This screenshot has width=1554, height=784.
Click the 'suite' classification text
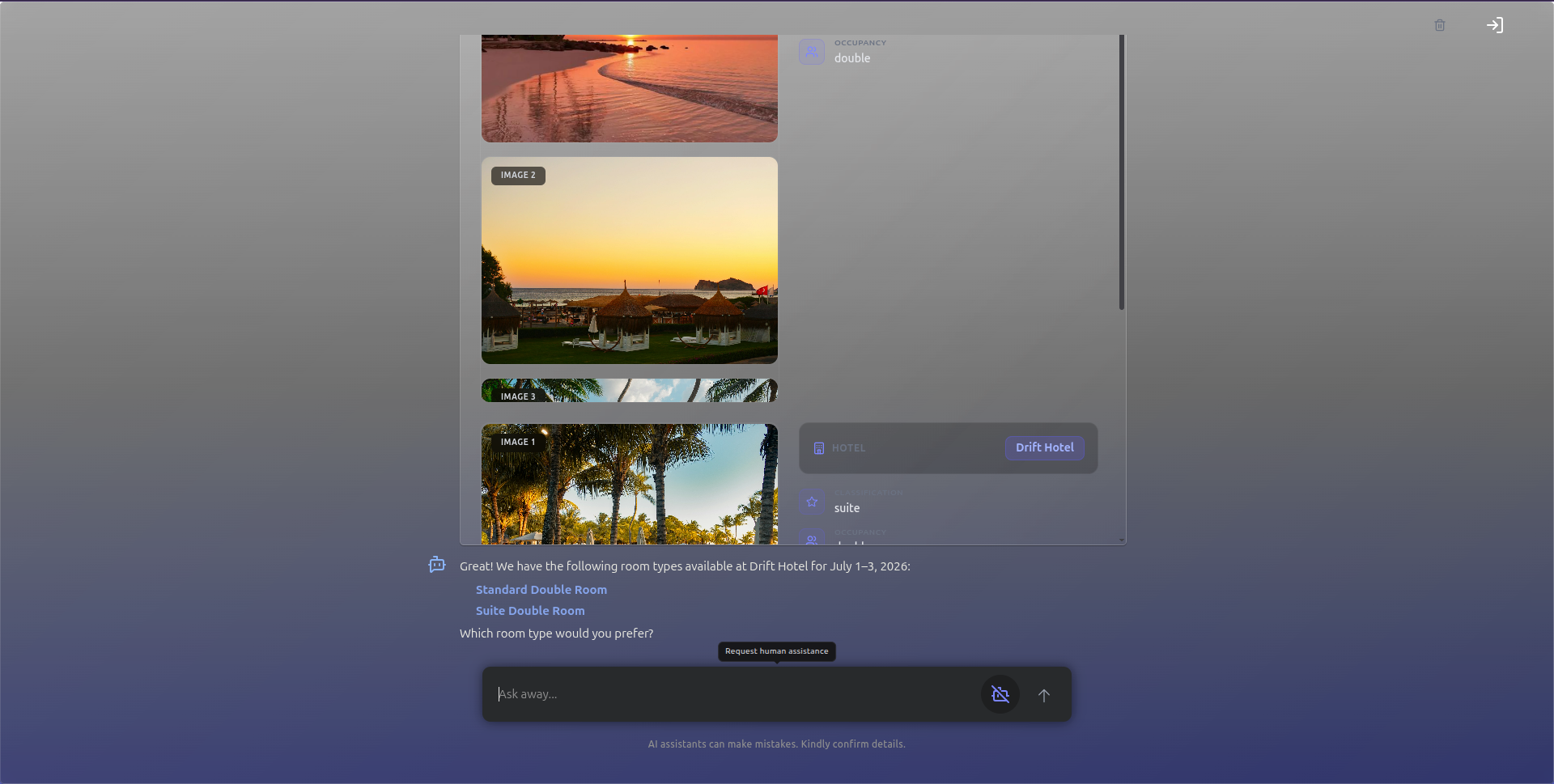pos(847,508)
